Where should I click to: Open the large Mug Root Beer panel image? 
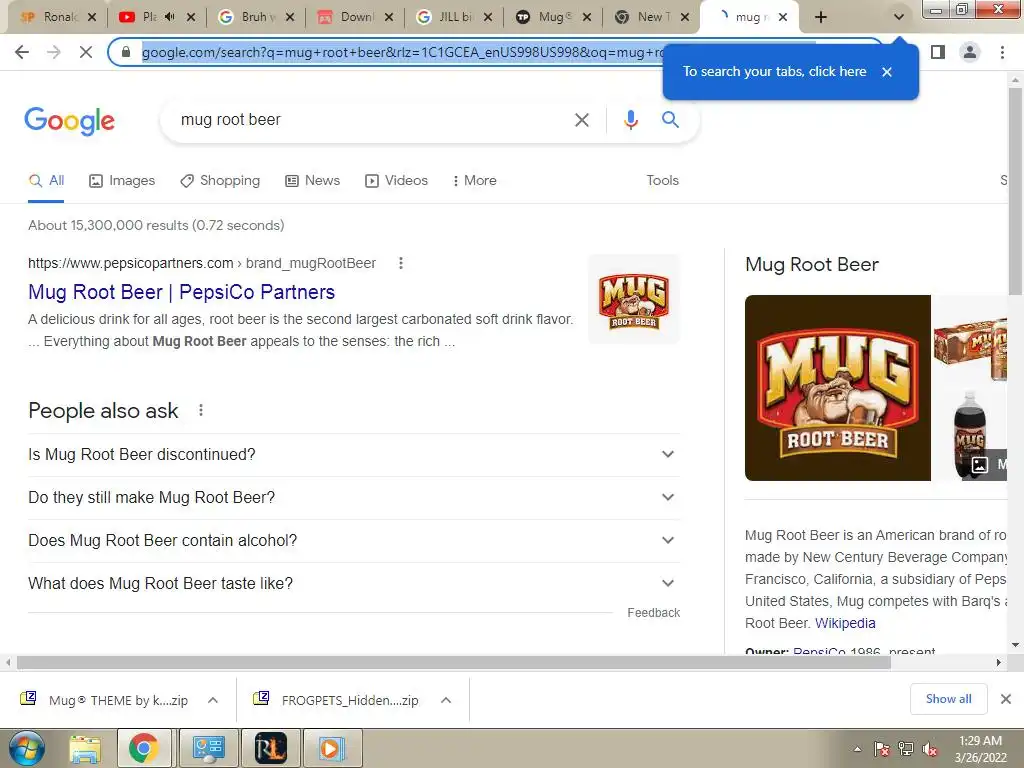(838, 388)
